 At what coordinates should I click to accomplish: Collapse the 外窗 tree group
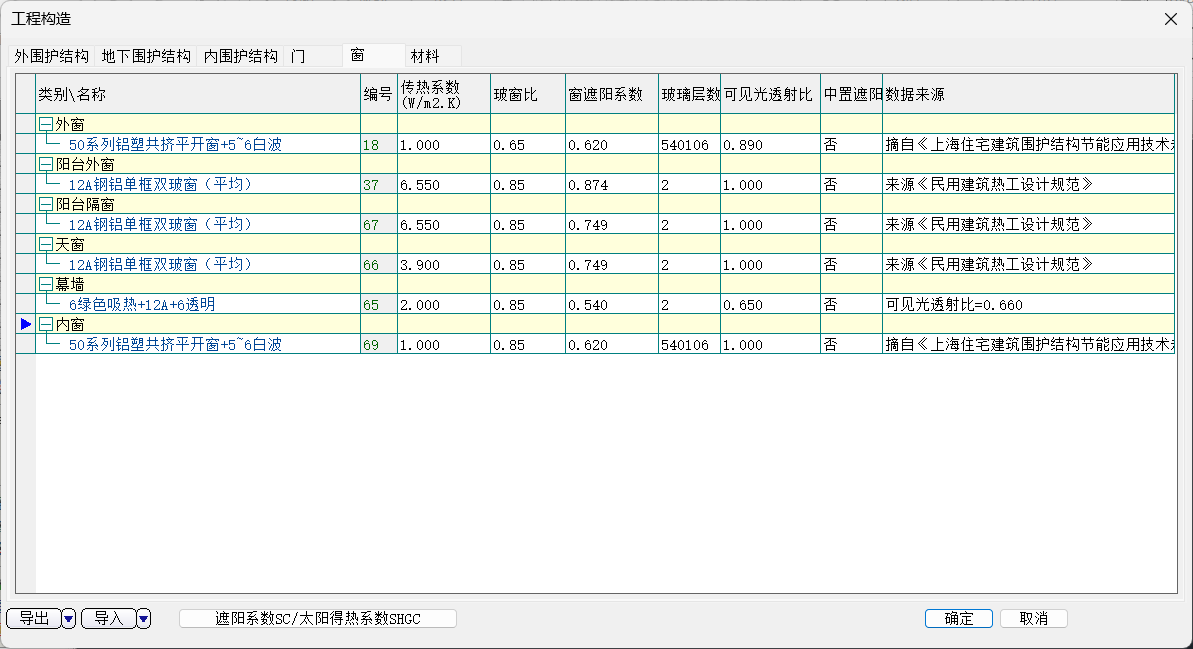(x=46, y=124)
